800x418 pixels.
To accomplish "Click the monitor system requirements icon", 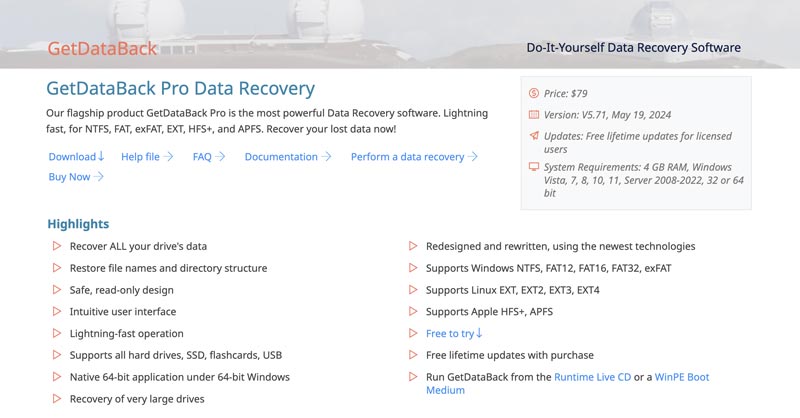I will click(534, 166).
